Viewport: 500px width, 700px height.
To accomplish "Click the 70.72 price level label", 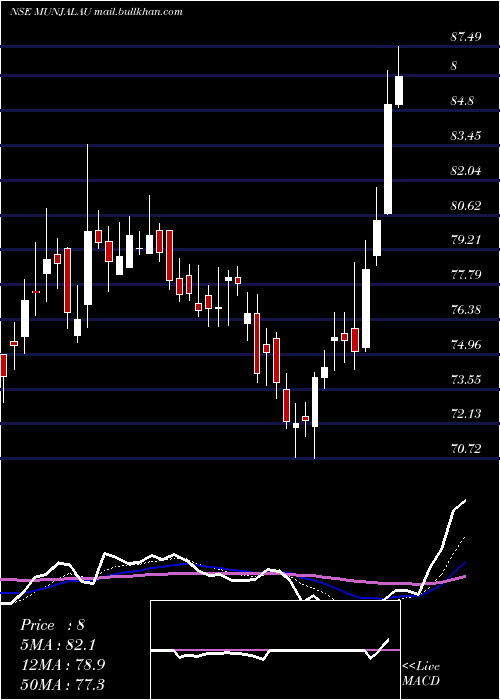I will (466, 449).
